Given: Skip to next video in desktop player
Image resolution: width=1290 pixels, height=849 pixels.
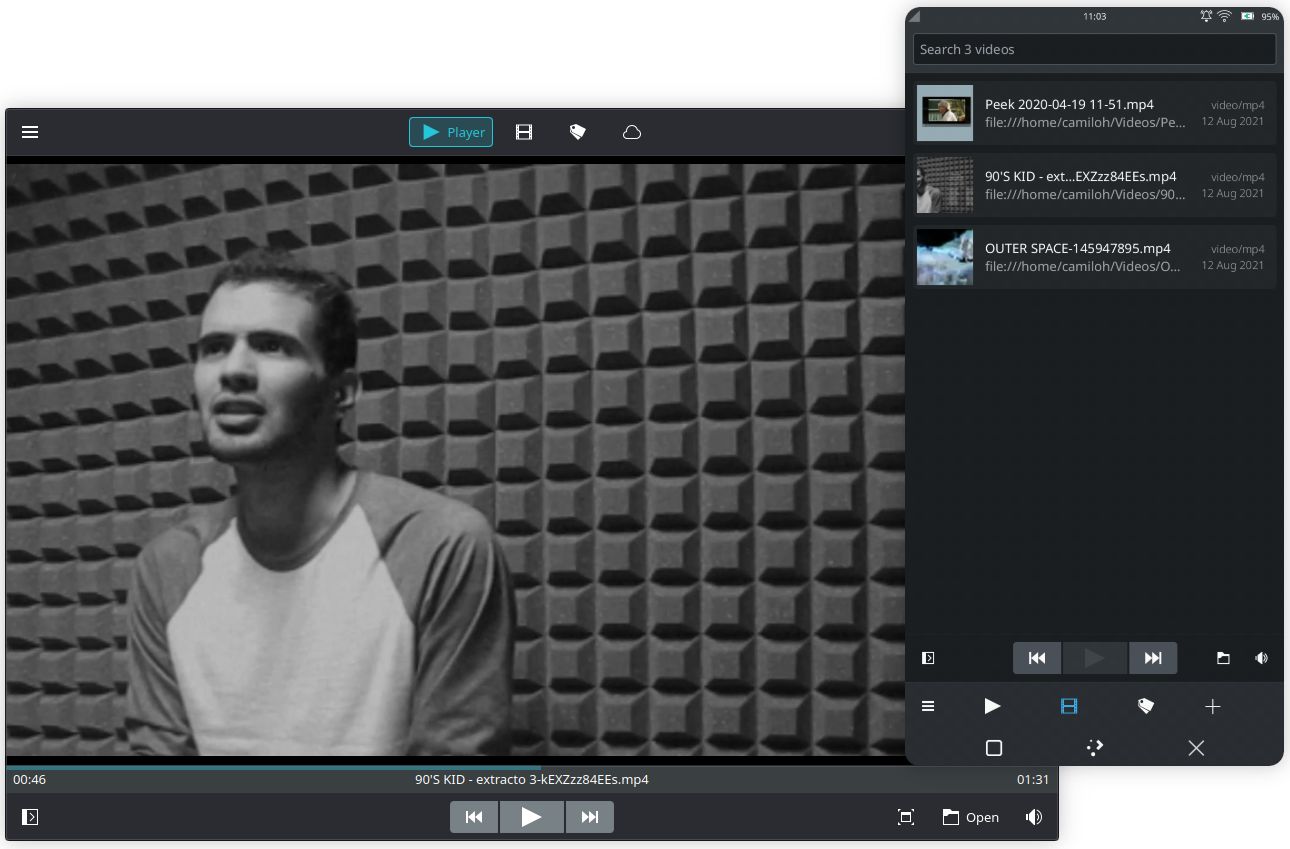Looking at the screenshot, I should (x=590, y=817).
